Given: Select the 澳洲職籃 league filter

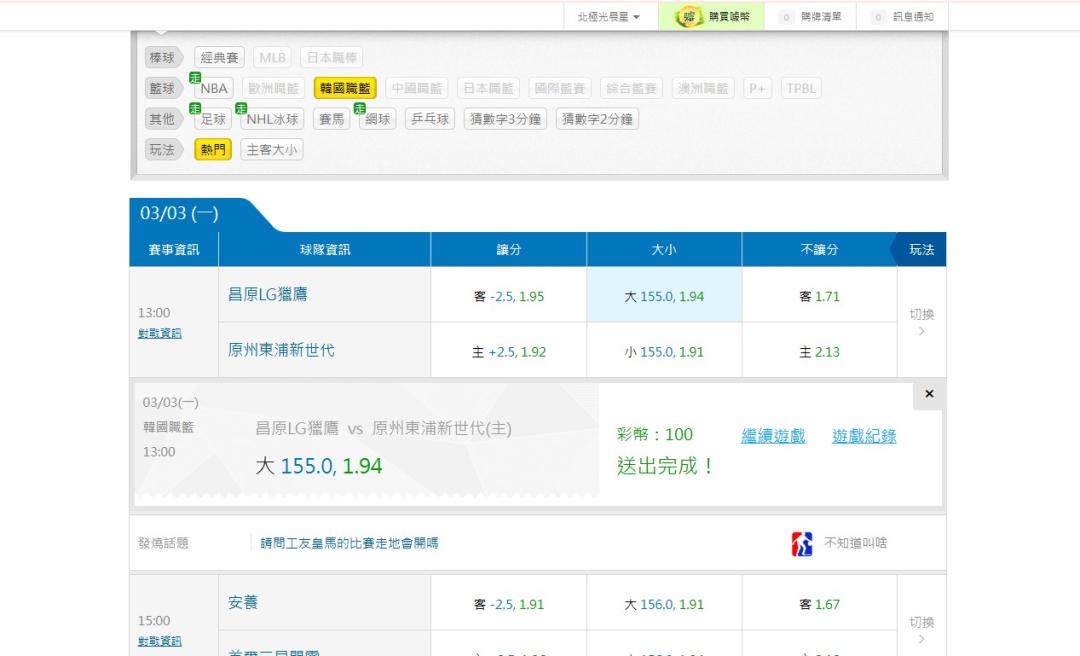Looking at the screenshot, I should [x=703, y=88].
